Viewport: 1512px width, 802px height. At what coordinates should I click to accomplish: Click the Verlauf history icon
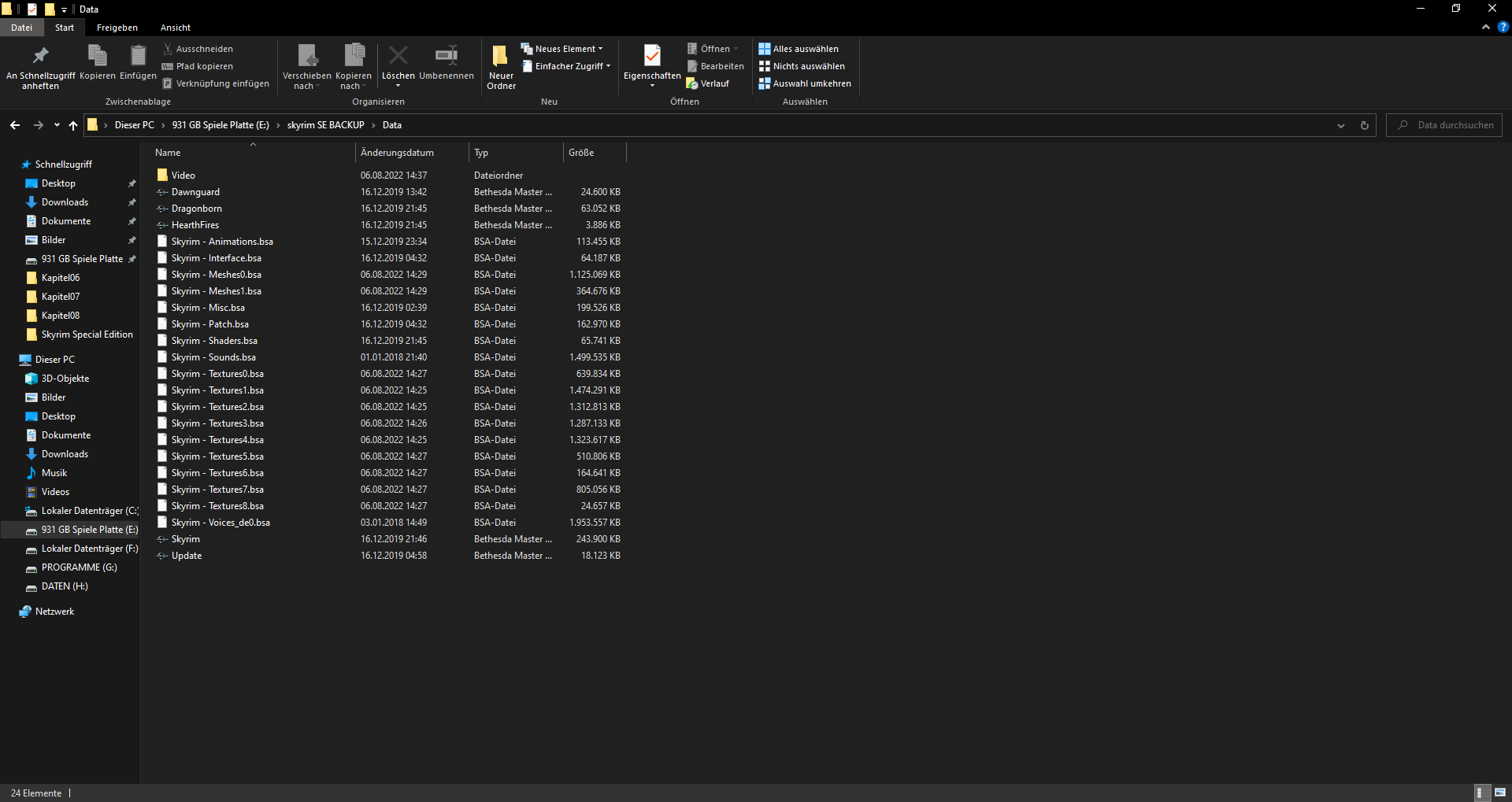708,83
